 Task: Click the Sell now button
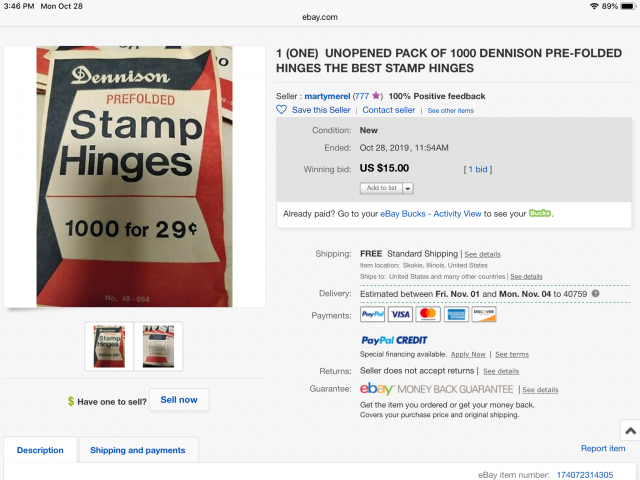point(179,400)
